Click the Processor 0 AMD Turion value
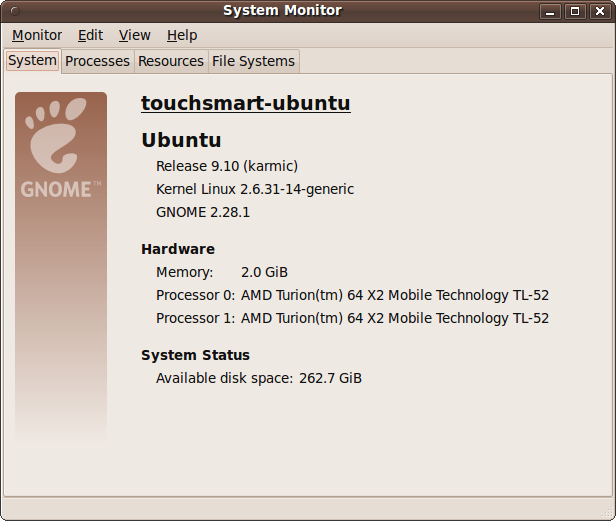 coord(395,295)
